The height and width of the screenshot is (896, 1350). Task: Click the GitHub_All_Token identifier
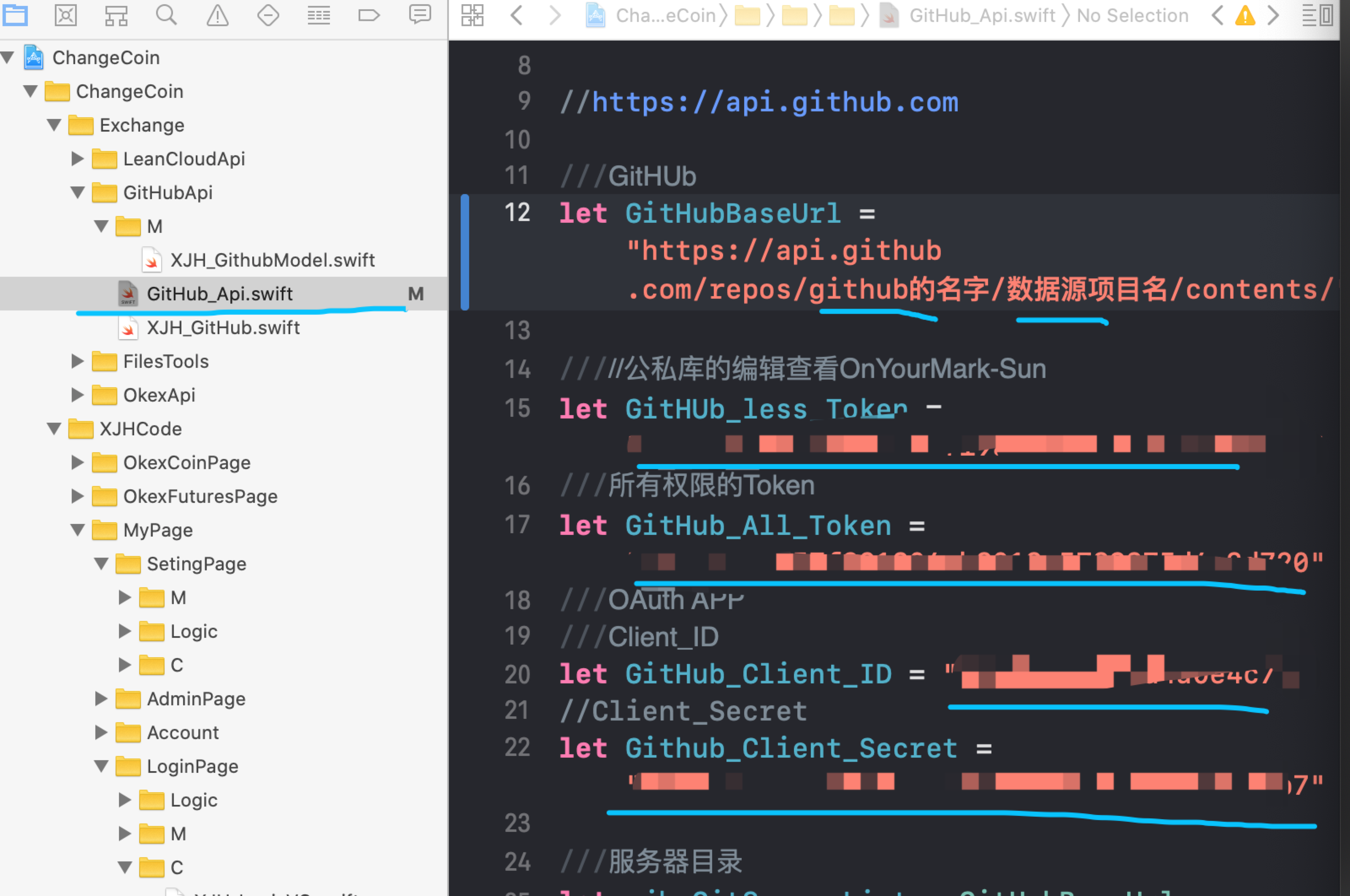tap(758, 525)
